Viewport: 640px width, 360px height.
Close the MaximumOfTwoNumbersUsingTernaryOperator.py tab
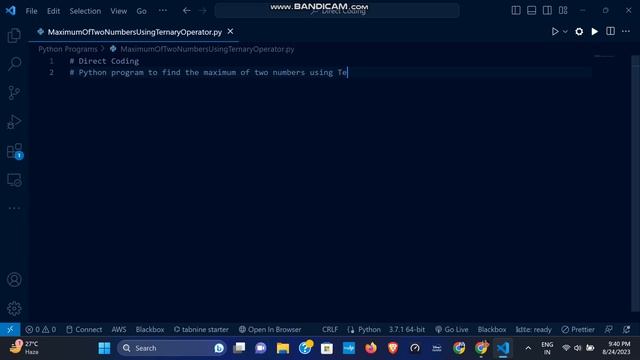point(230,31)
